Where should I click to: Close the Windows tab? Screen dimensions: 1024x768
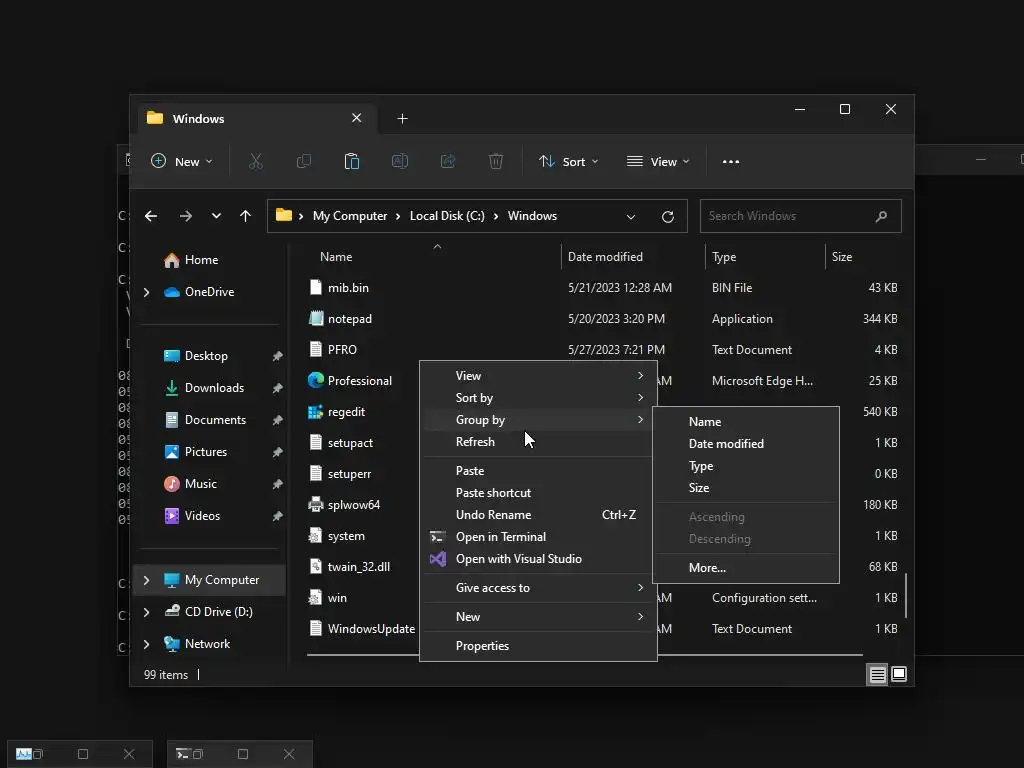click(x=357, y=118)
